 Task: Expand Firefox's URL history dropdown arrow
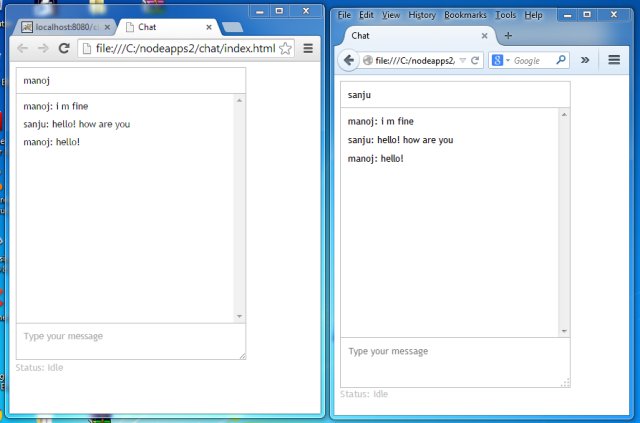point(462,60)
